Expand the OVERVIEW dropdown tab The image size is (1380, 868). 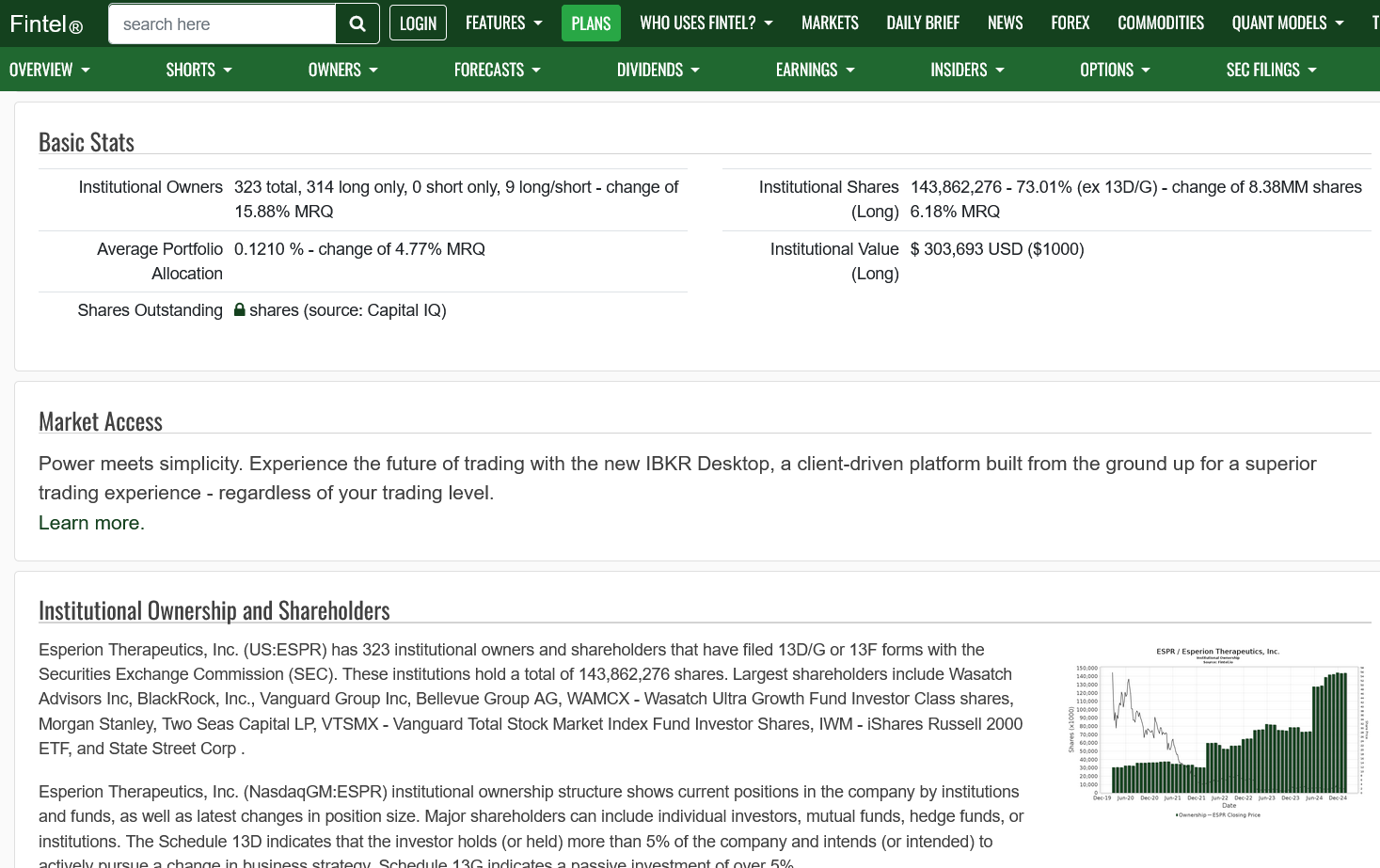pos(50,70)
